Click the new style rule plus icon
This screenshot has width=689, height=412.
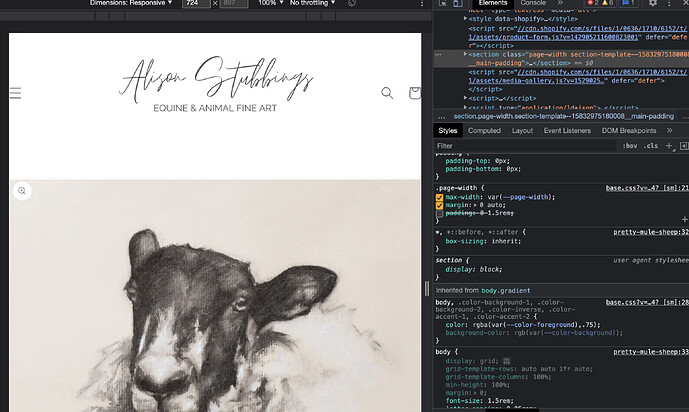click(669, 146)
